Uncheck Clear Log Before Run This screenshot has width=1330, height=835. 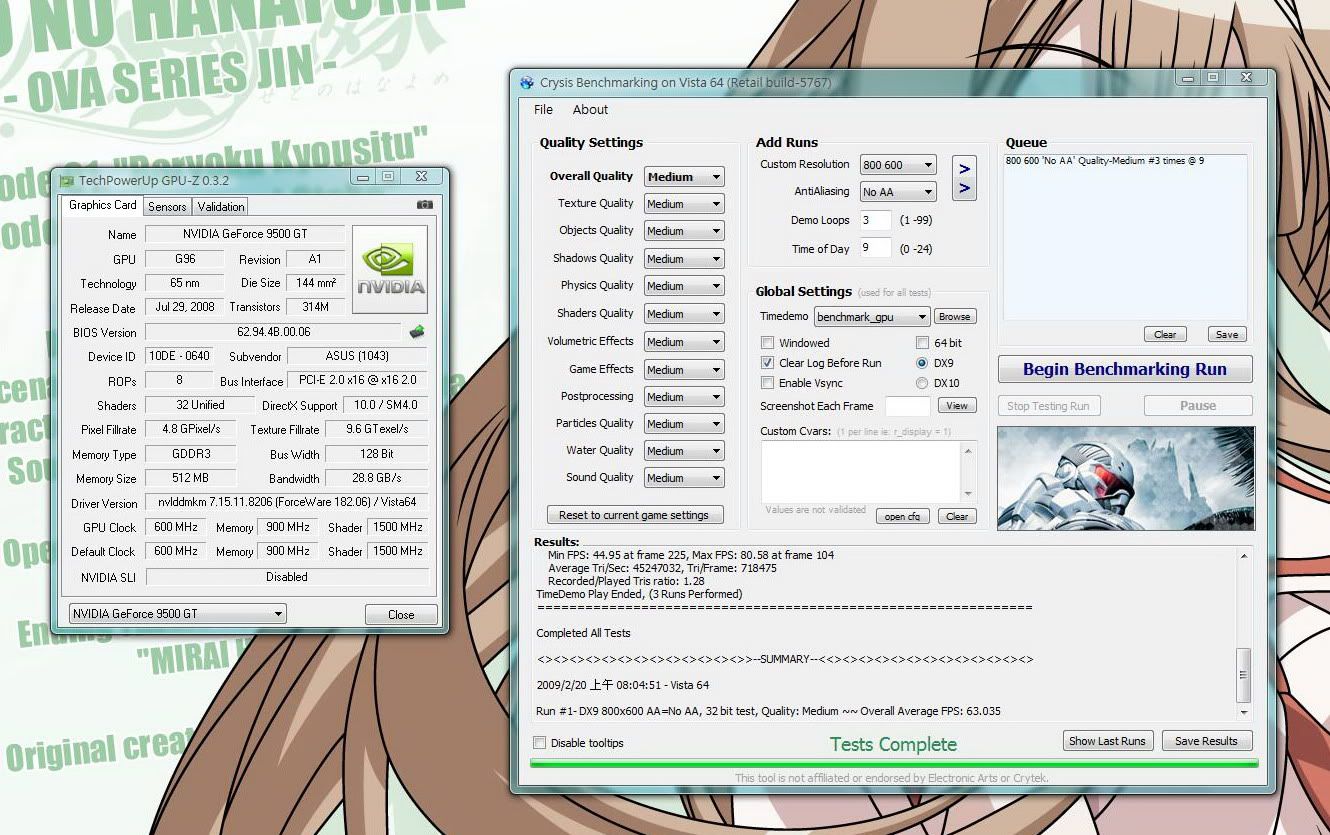(x=768, y=363)
